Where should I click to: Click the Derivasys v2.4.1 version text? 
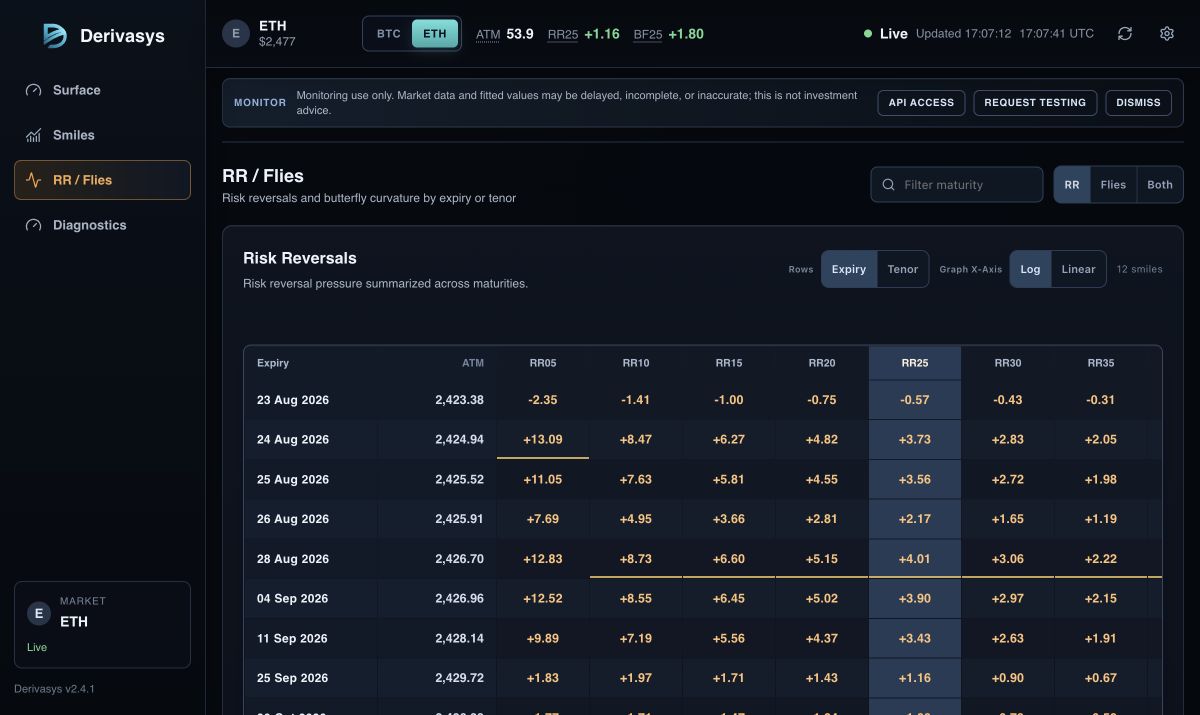pyautogui.click(x=54, y=689)
